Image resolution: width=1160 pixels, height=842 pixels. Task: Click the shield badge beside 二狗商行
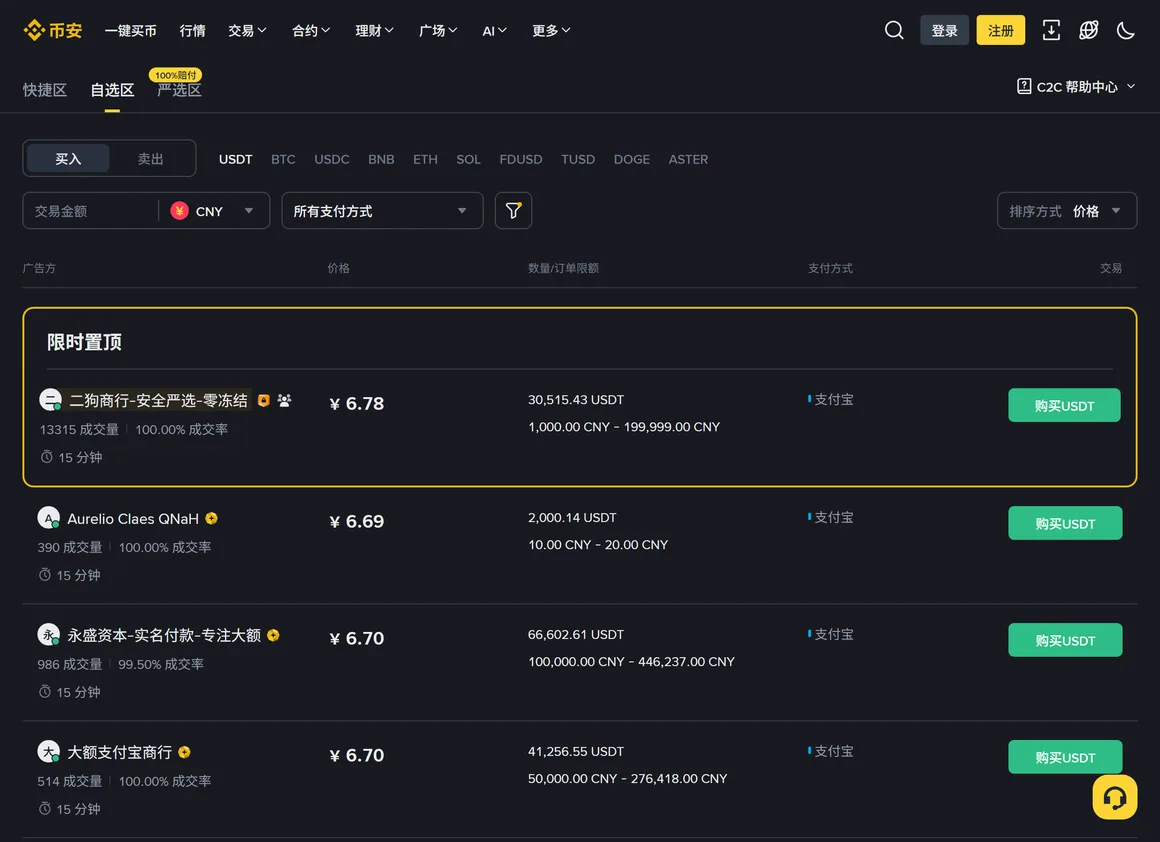(x=263, y=400)
